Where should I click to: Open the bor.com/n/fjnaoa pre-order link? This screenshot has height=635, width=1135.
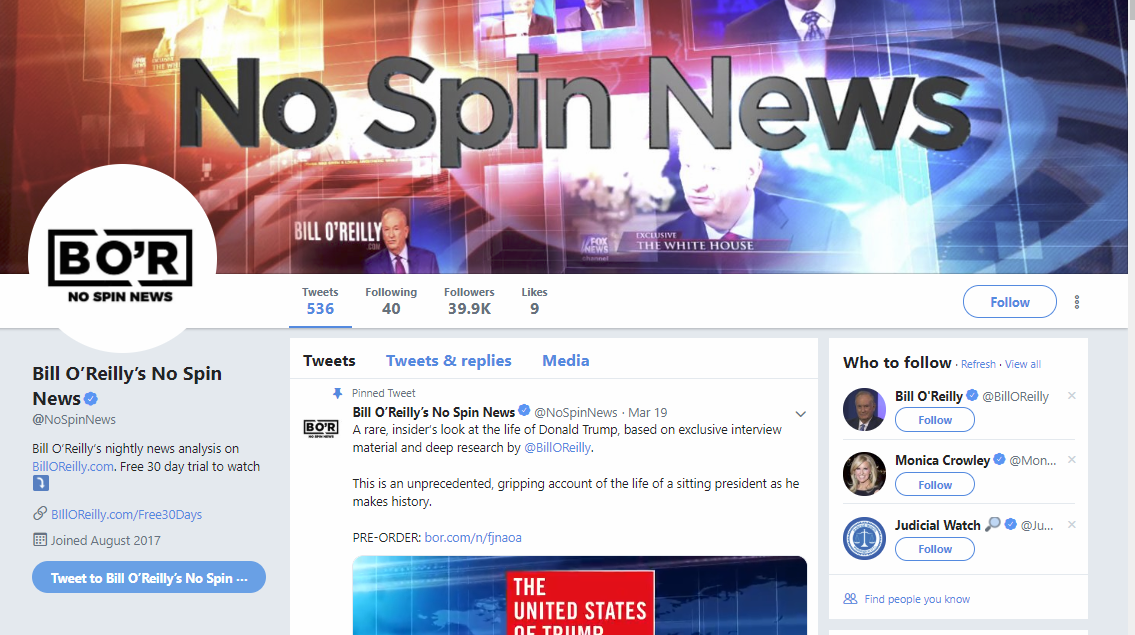tap(473, 537)
